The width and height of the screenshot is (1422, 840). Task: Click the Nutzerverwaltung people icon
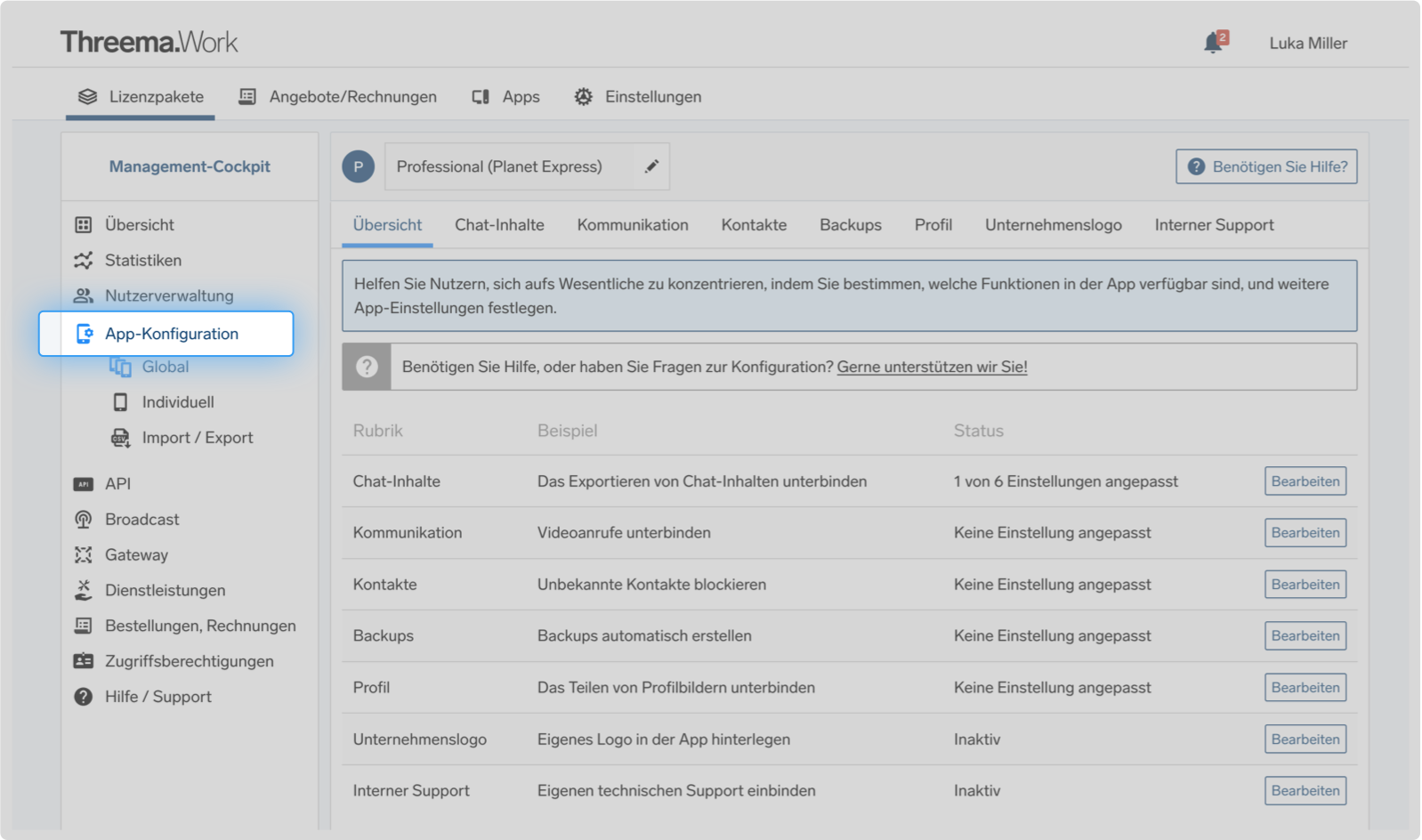[x=84, y=296]
